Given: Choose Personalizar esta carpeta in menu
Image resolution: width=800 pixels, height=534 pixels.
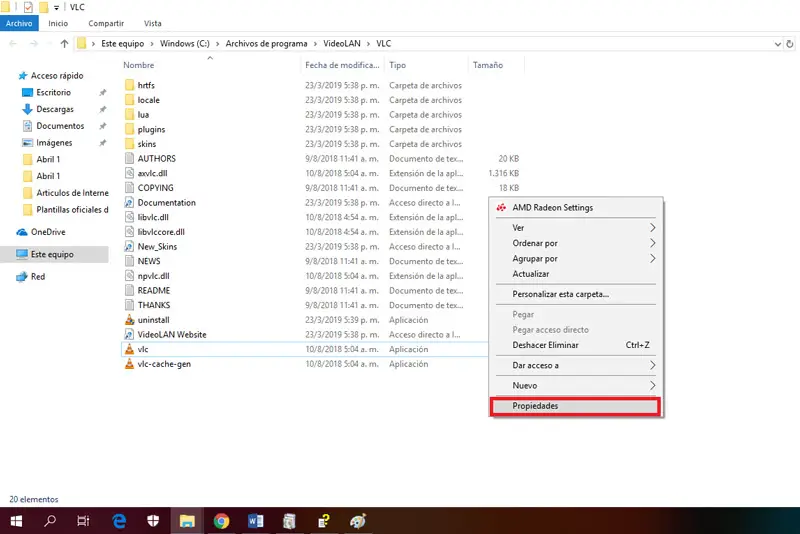Looking at the screenshot, I should click(576, 294).
